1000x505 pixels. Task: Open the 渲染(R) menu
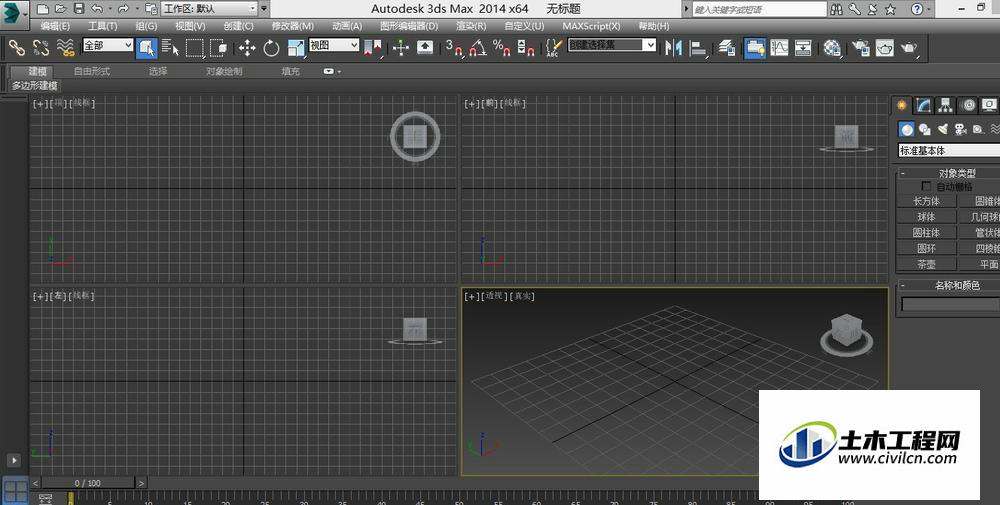pyautogui.click(x=471, y=26)
